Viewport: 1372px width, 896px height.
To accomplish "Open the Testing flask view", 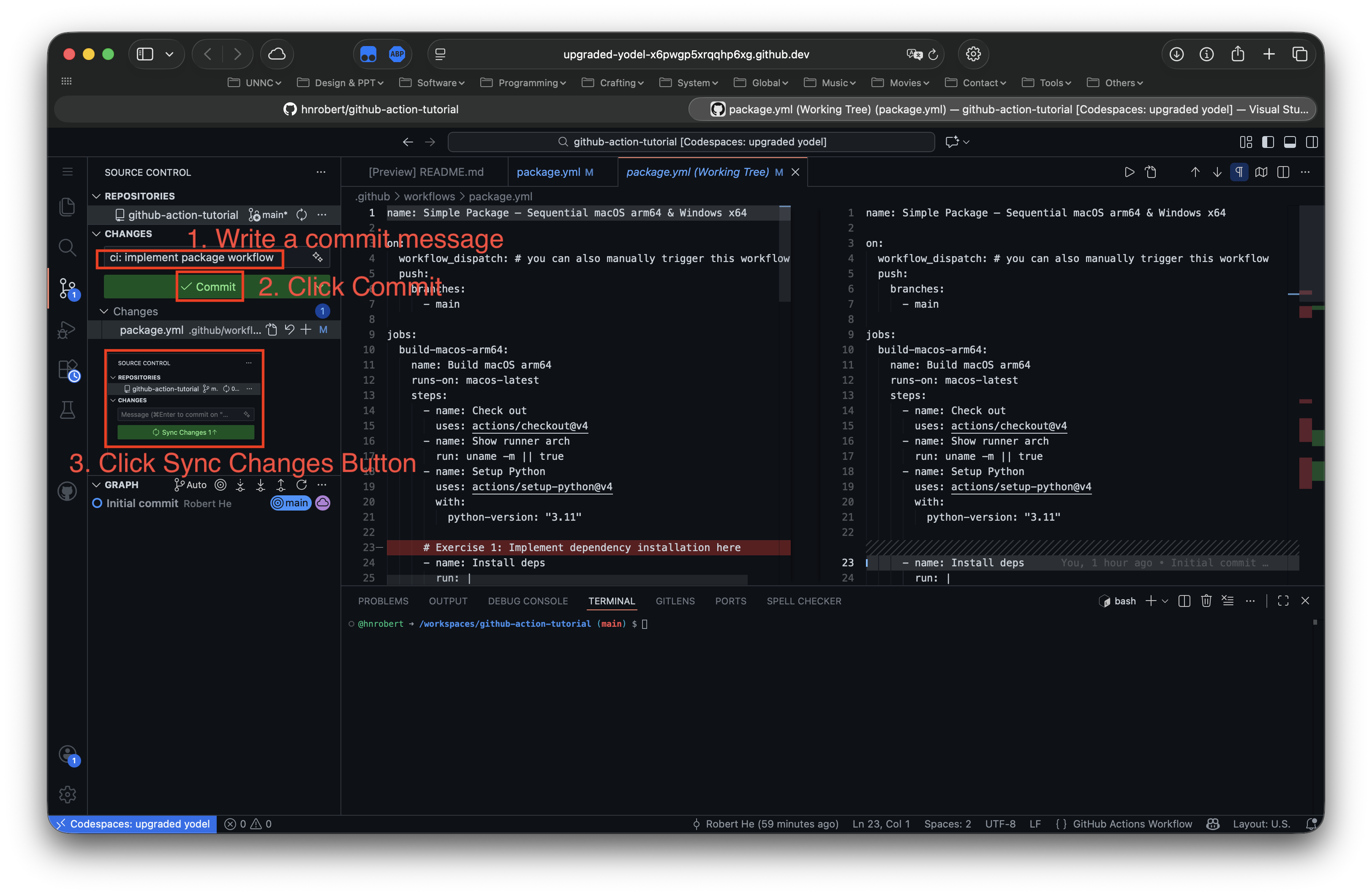I will (68, 410).
